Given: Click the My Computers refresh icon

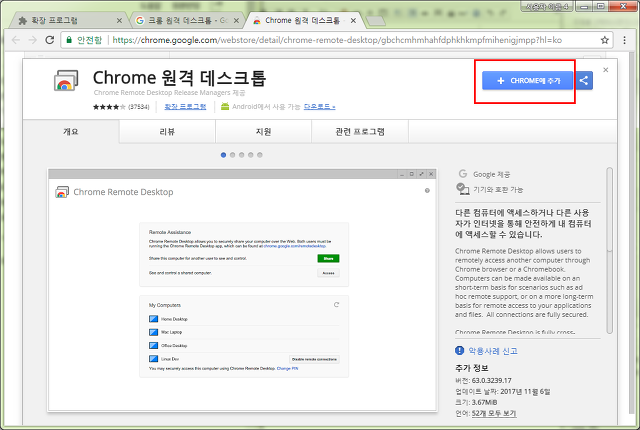Looking at the screenshot, I should [x=336, y=305].
